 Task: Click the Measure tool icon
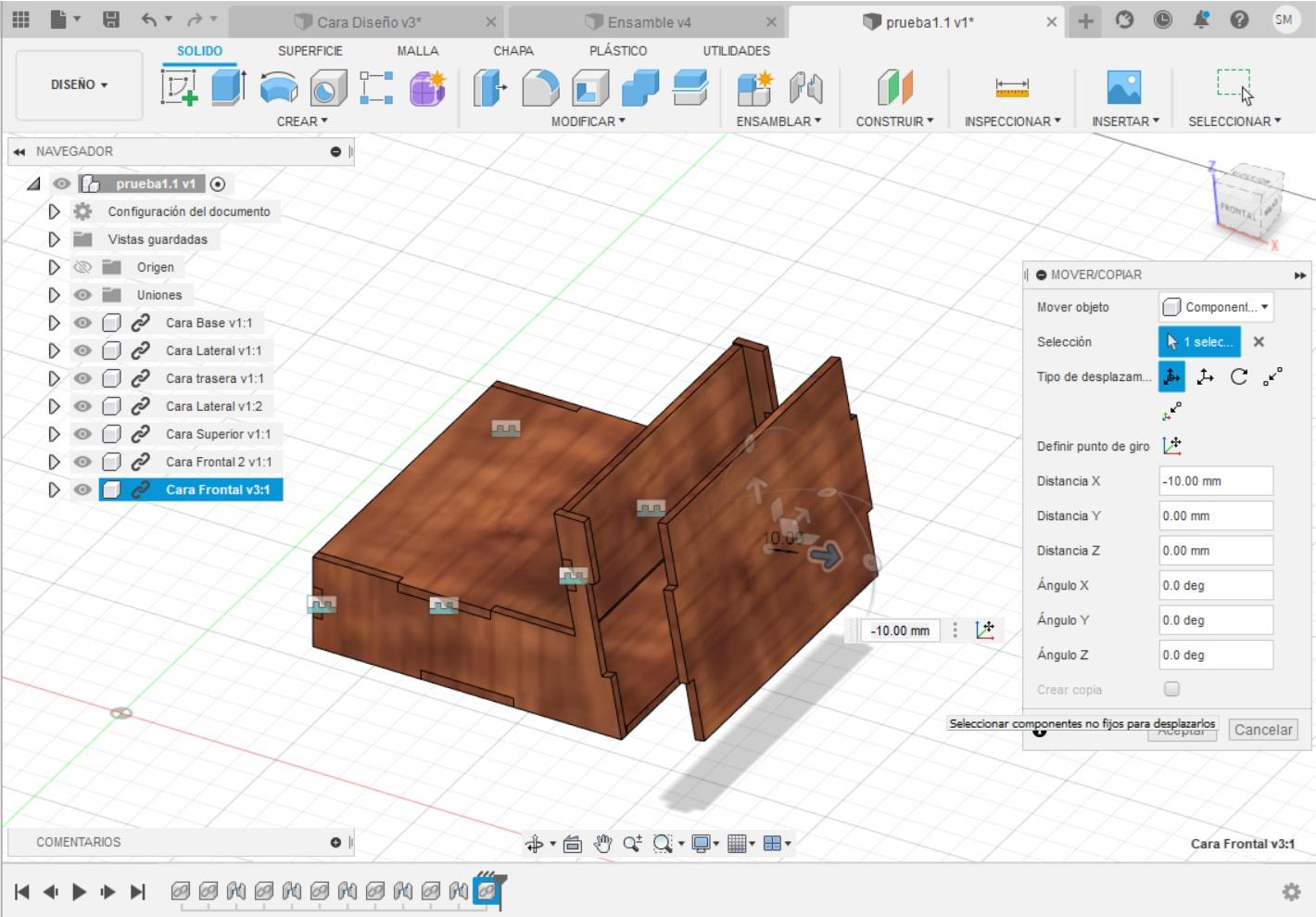click(1012, 88)
